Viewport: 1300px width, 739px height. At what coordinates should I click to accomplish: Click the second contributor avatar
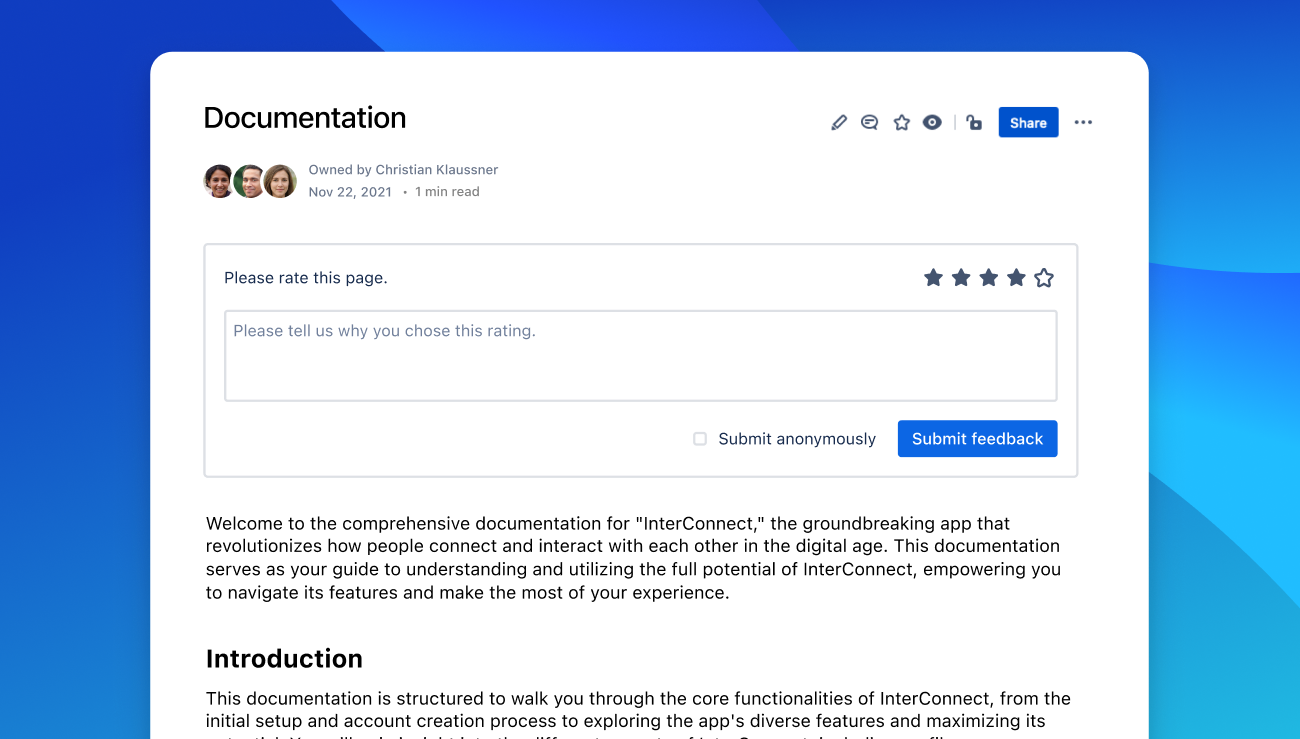pyautogui.click(x=250, y=181)
